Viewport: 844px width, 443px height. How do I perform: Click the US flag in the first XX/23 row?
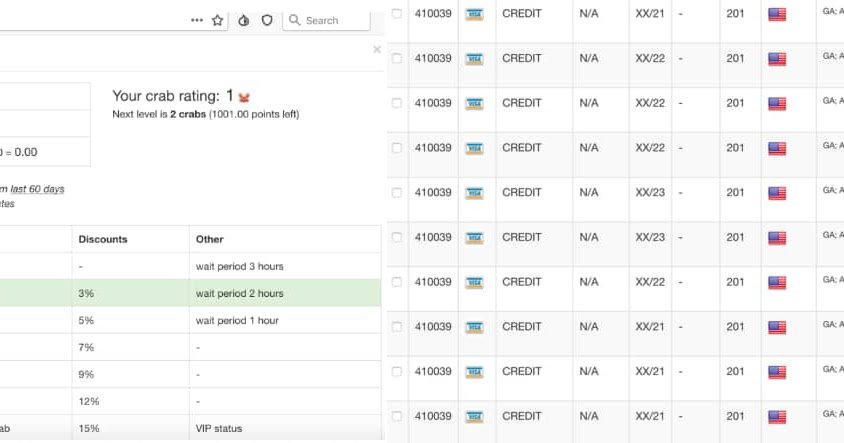click(x=777, y=193)
